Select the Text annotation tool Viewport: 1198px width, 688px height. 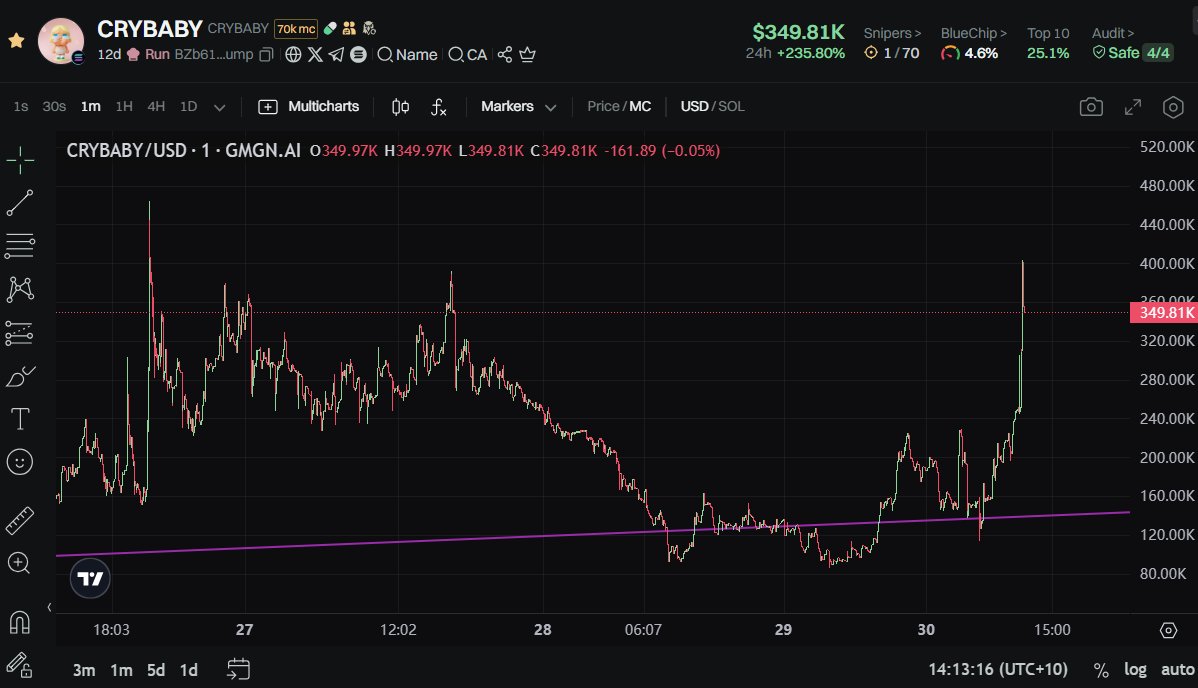[20, 419]
